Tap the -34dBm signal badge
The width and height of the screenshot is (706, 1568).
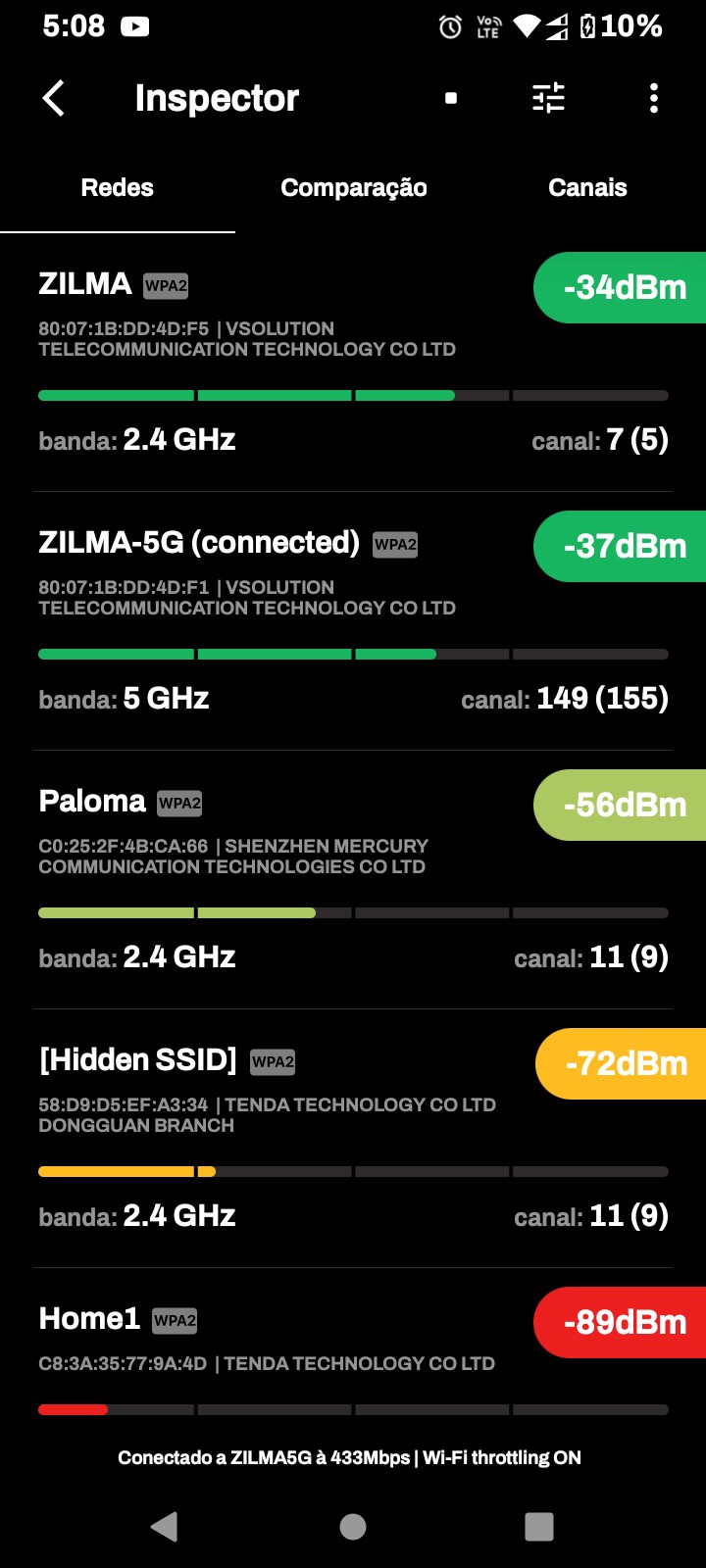[x=622, y=288]
